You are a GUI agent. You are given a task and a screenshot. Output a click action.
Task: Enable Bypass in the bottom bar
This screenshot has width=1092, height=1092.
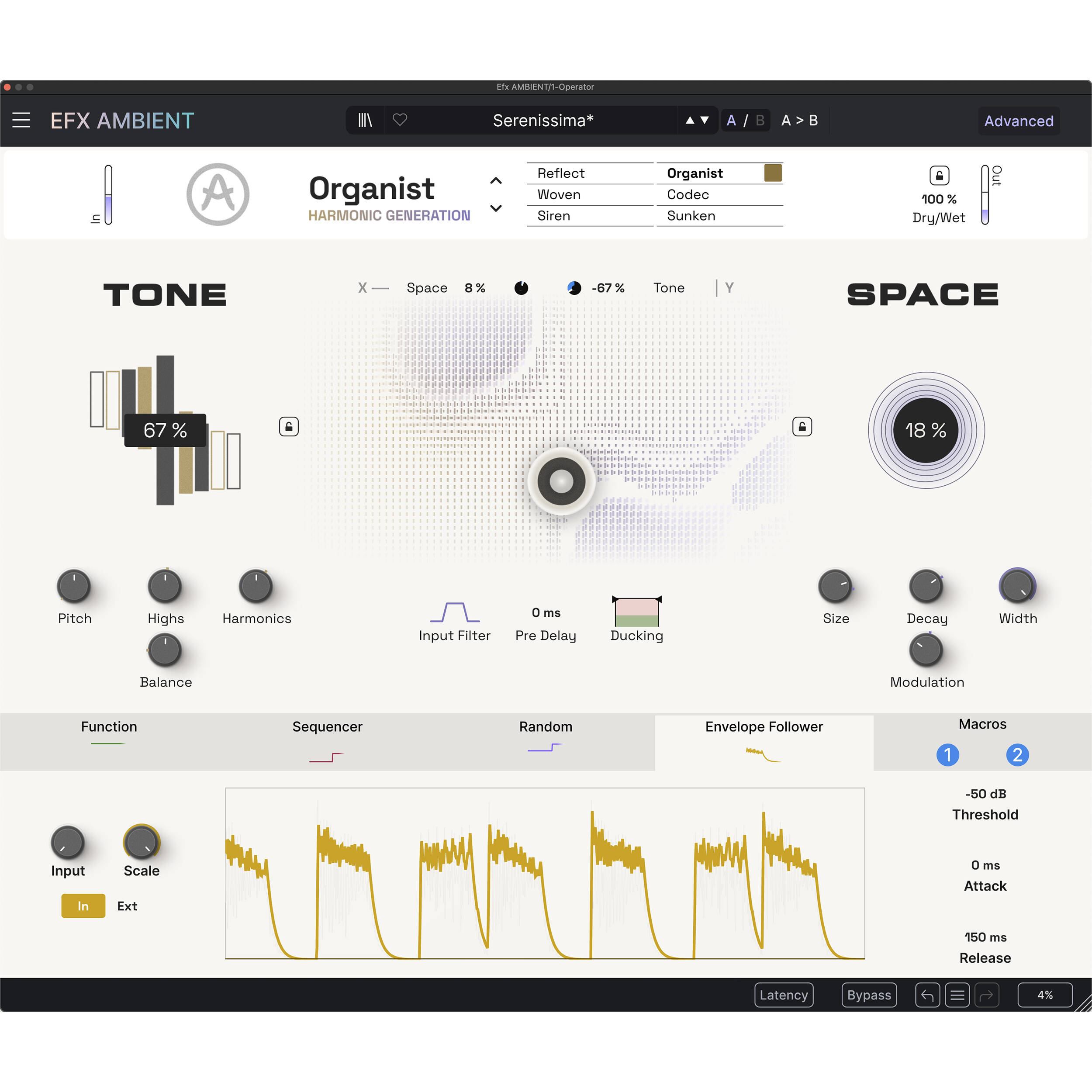coord(869,995)
